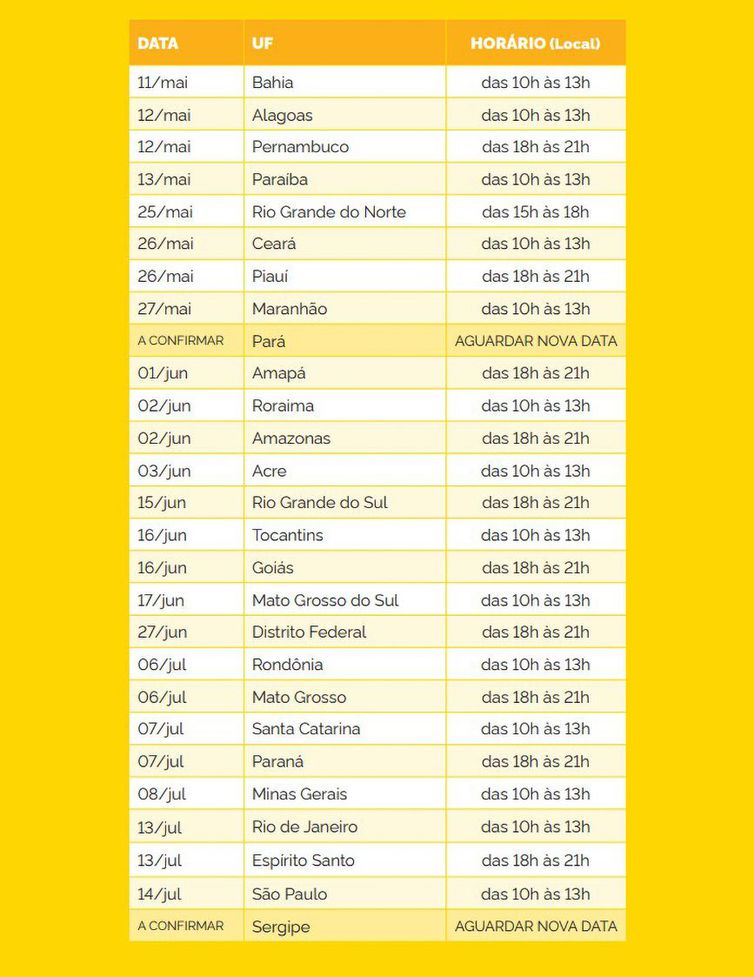Click the Distrito Federal cell
The height and width of the screenshot is (977, 754).
pyautogui.click(x=309, y=632)
